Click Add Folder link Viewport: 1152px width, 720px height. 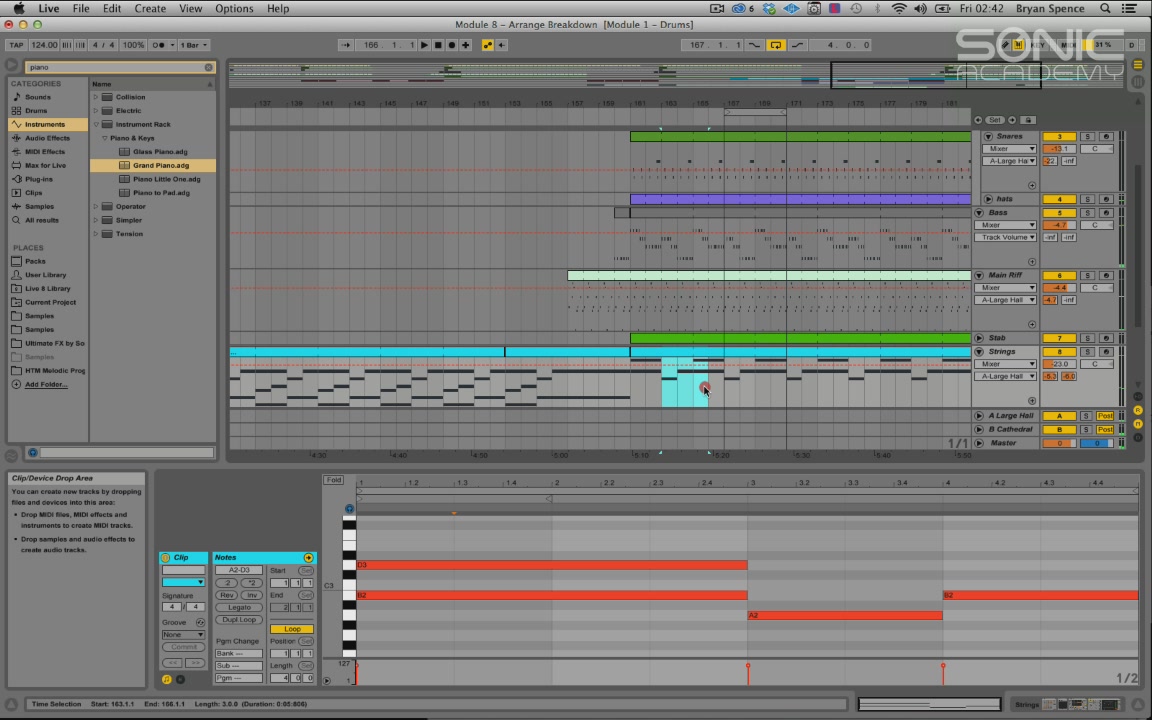pyautogui.click(x=46, y=384)
